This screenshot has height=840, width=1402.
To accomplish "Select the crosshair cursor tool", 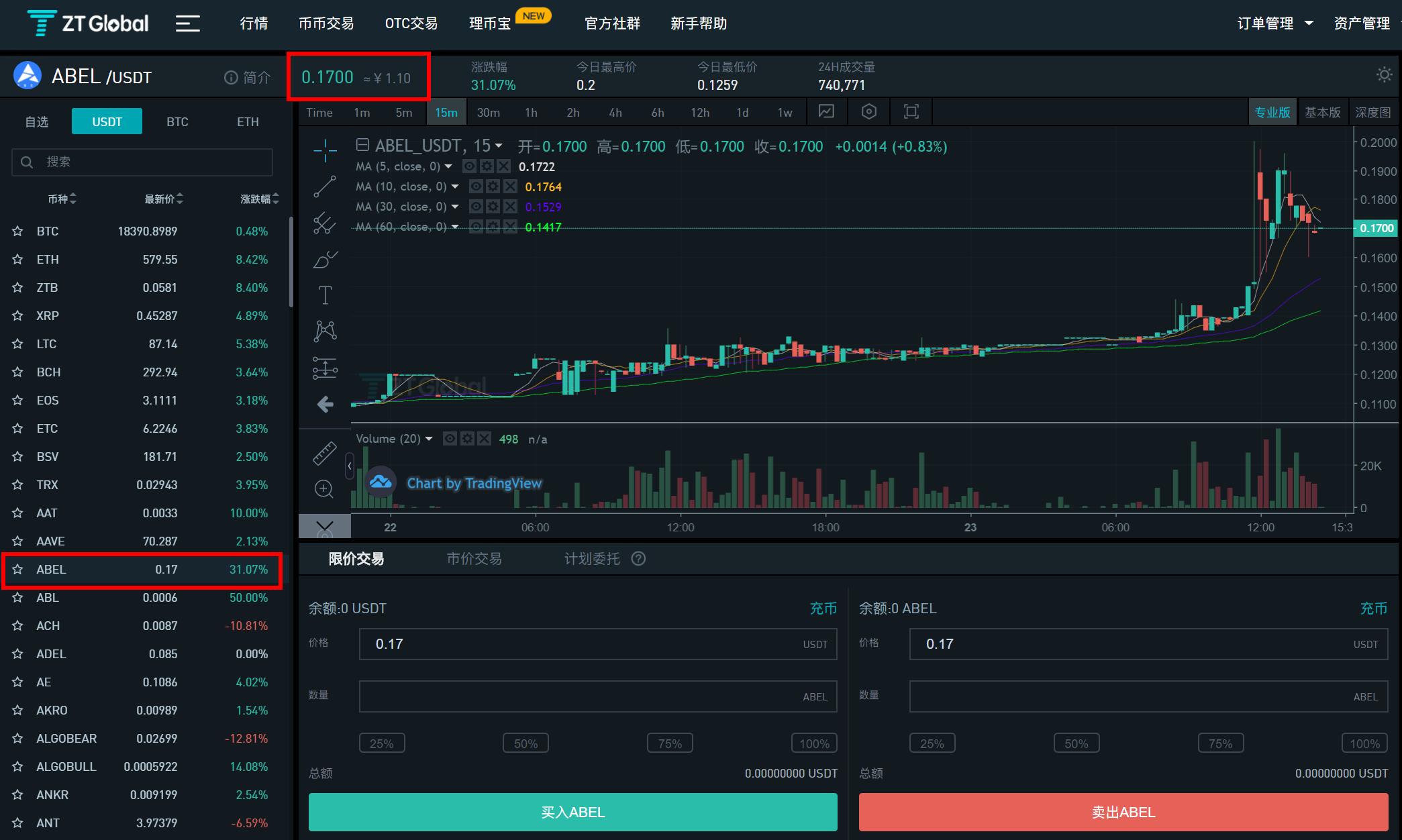I will click(325, 150).
